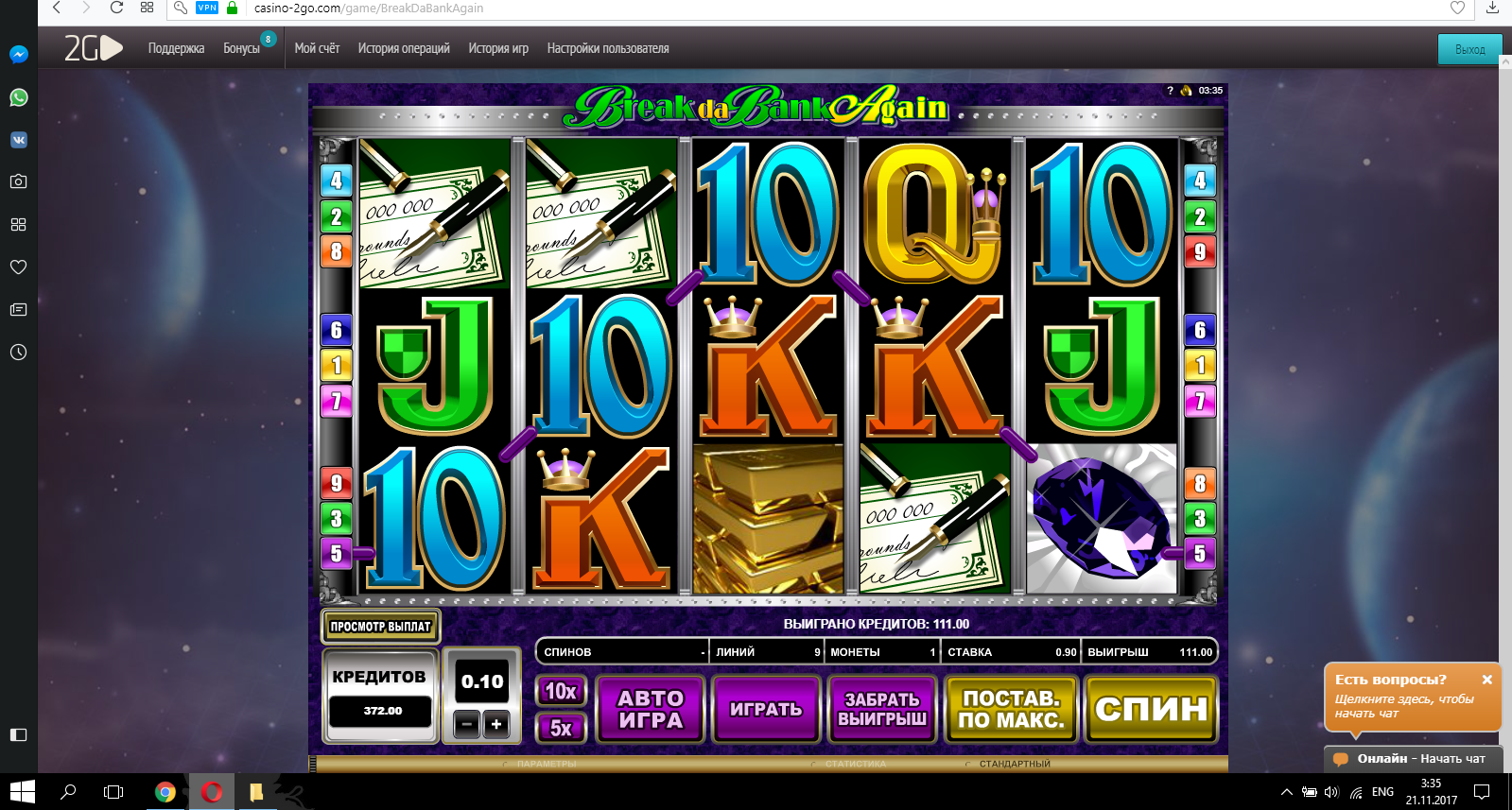Collect winnings with ЗАБРАТЬ ВЫИГРЫШ
Image resolution: width=1512 pixels, height=810 pixels.
[x=882, y=709]
